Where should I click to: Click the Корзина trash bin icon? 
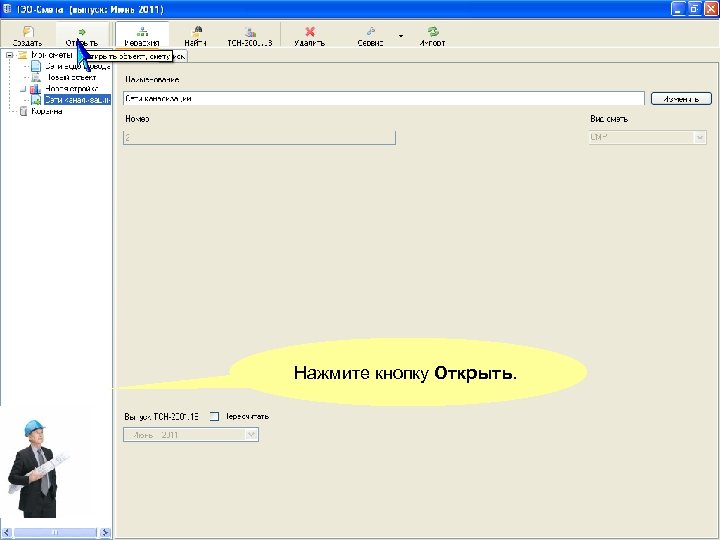(x=23, y=111)
